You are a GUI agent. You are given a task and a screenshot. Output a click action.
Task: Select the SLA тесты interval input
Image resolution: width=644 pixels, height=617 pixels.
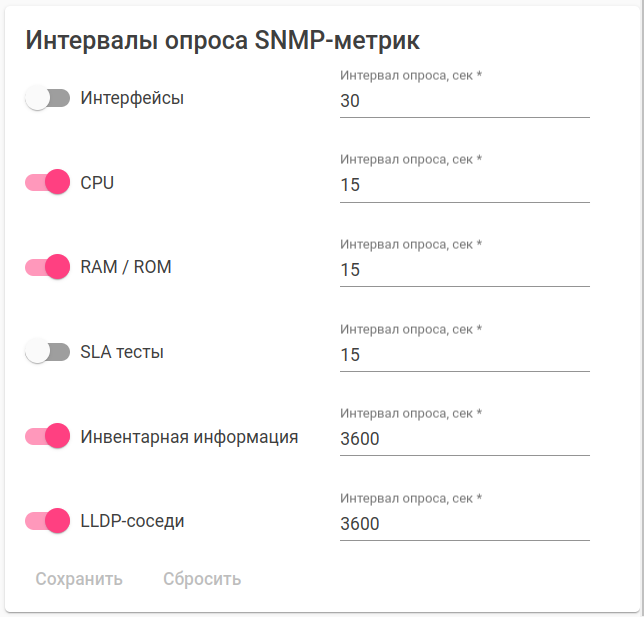click(464, 355)
